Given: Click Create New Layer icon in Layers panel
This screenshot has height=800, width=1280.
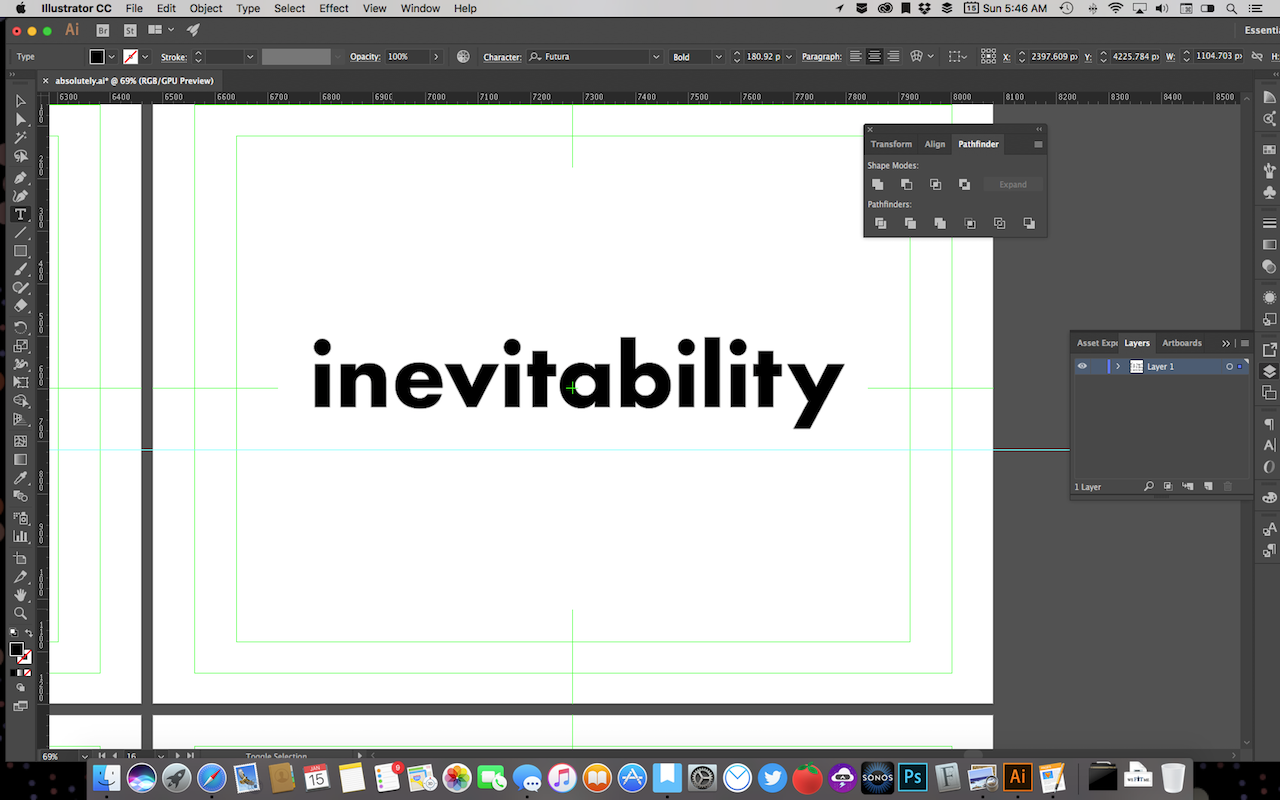Looking at the screenshot, I should 1208,486.
